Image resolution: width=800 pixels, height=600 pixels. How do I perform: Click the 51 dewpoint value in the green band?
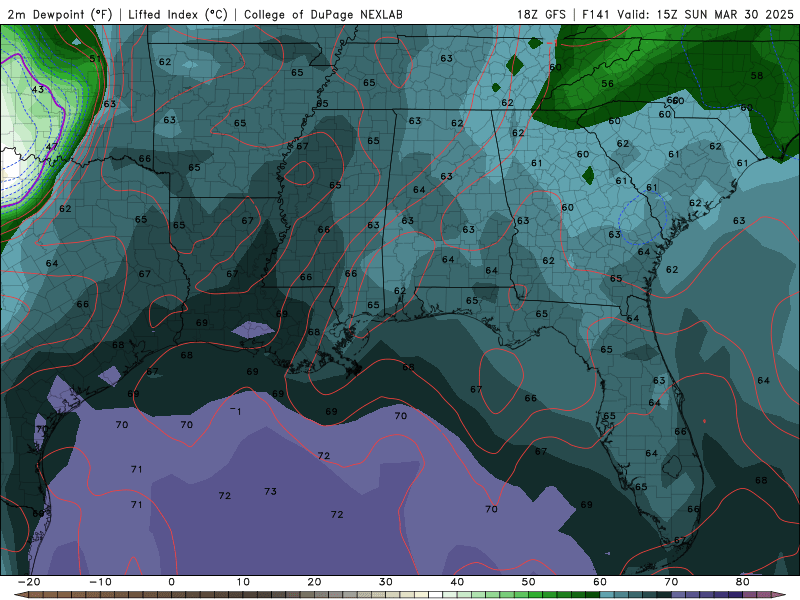[x=95, y=59]
